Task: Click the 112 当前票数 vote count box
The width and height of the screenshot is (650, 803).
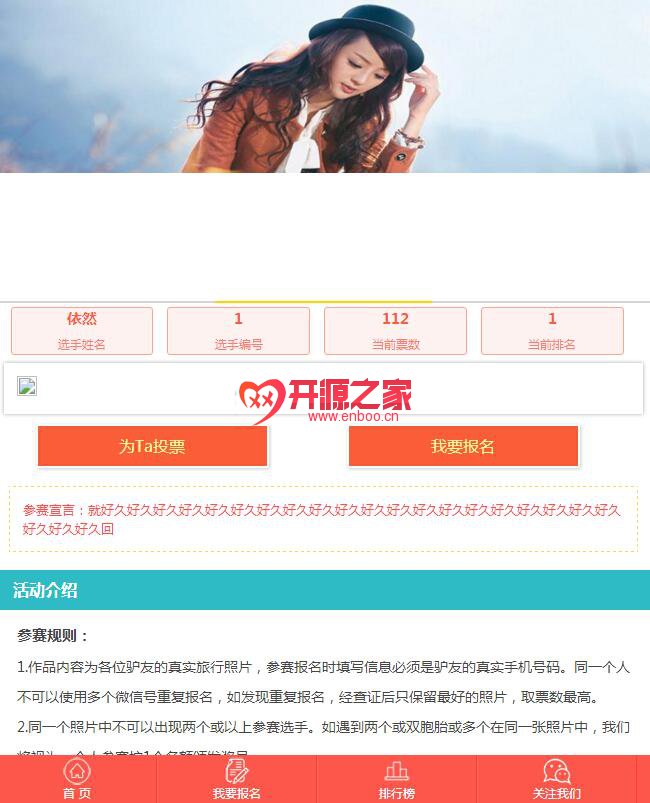Action: 395,331
